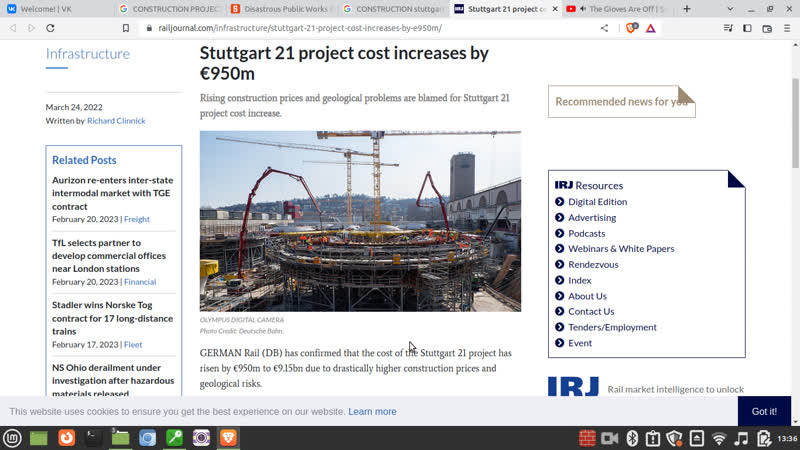Expand the tab search dropdown arrow
Viewport: 800px width, 450px height.
click(x=730, y=9)
